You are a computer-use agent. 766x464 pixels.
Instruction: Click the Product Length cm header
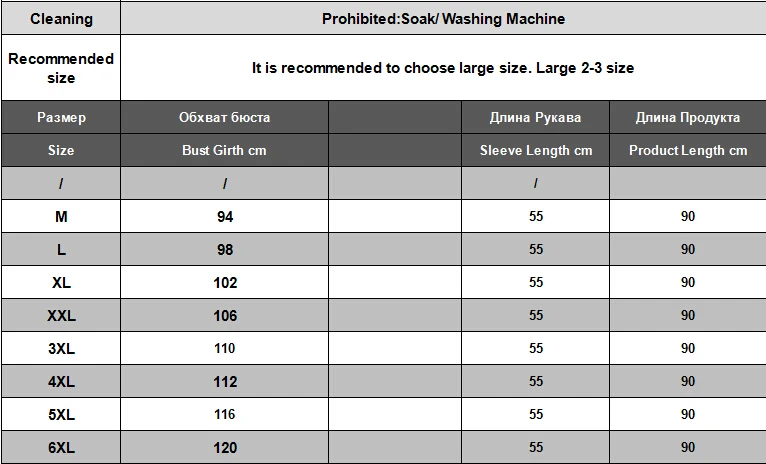[x=688, y=150]
